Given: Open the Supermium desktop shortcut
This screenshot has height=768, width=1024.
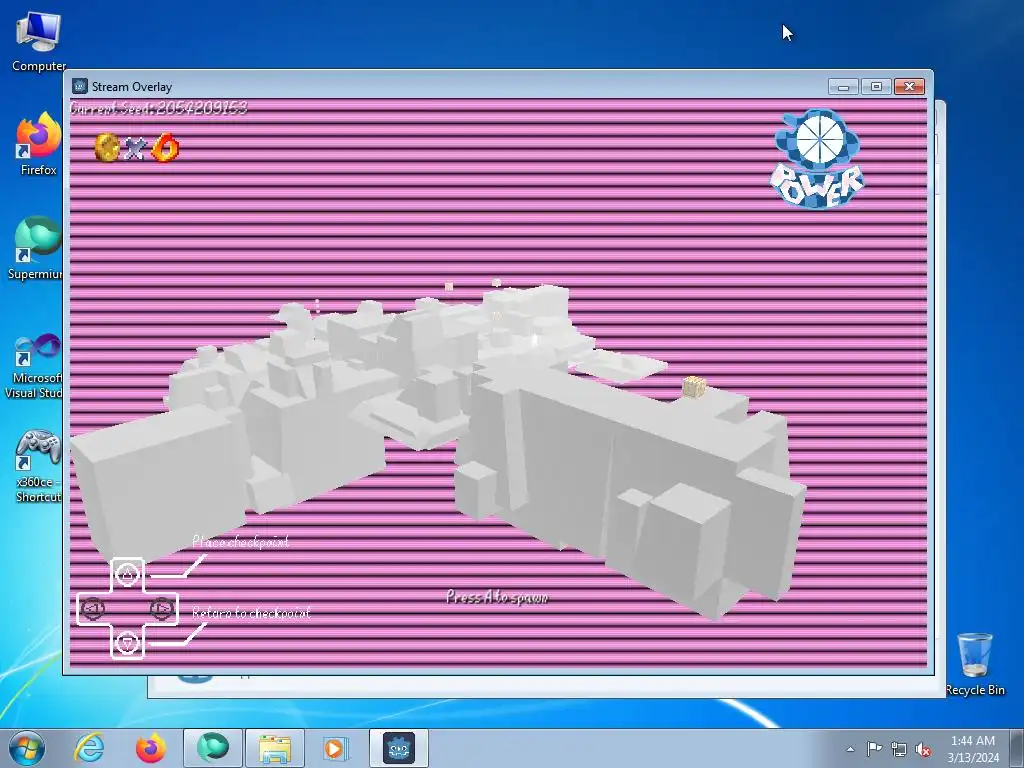Looking at the screenshot, I should click(36, 248).
